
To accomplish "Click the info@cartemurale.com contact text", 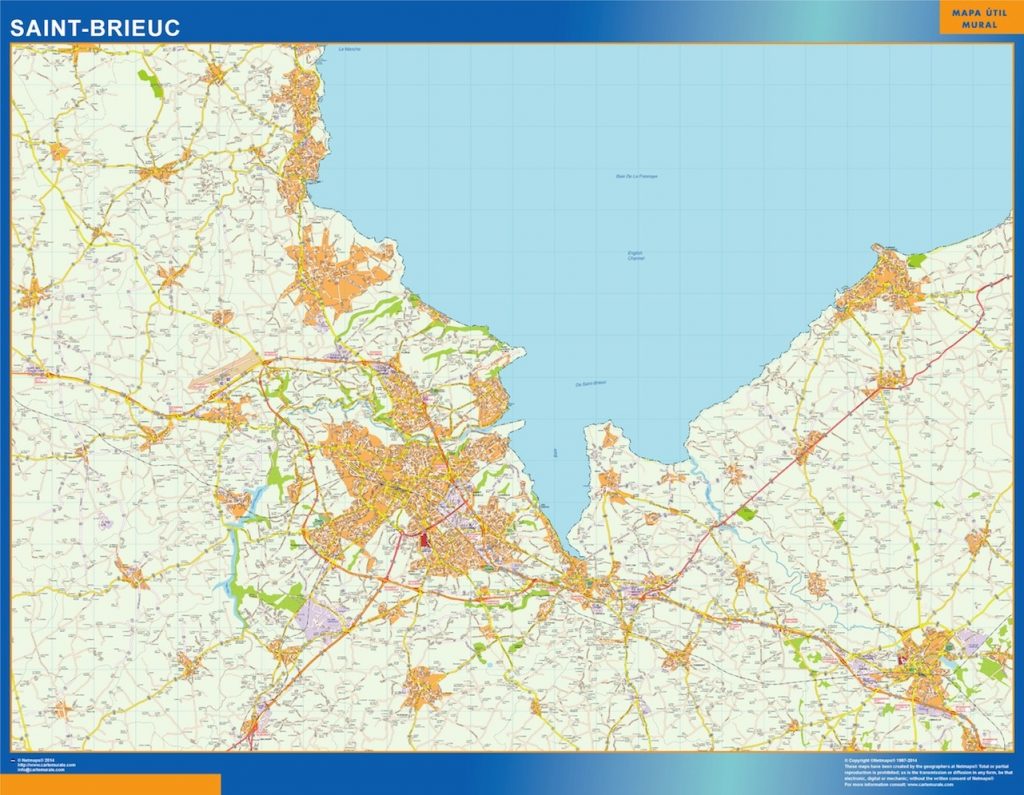I will click(x=43, y=770).
